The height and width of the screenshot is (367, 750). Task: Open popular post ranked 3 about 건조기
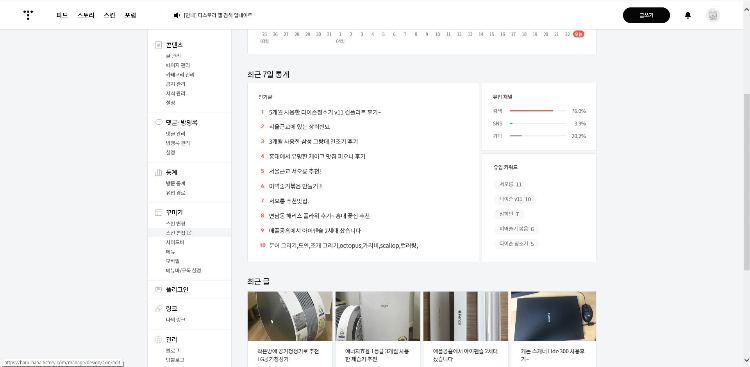[x=313, y=142]
